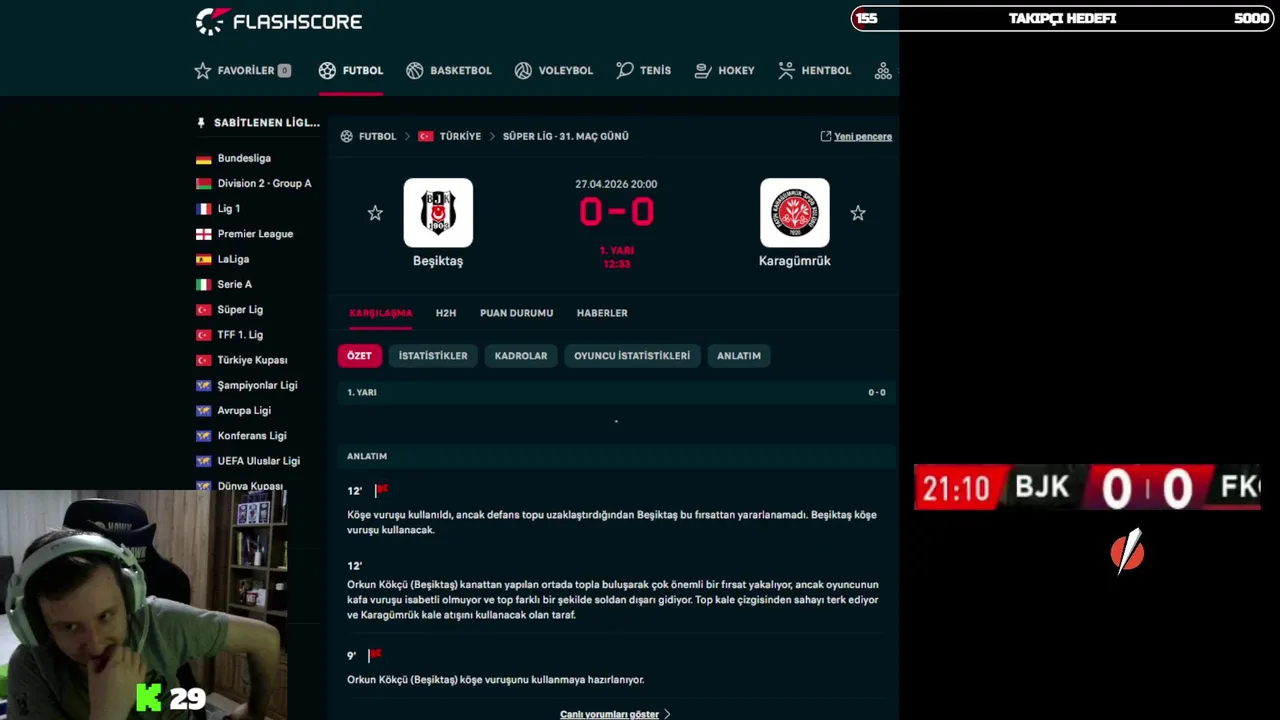
Task: Click the Italy flag beside Serie A
Action: [x=204, y=285]
